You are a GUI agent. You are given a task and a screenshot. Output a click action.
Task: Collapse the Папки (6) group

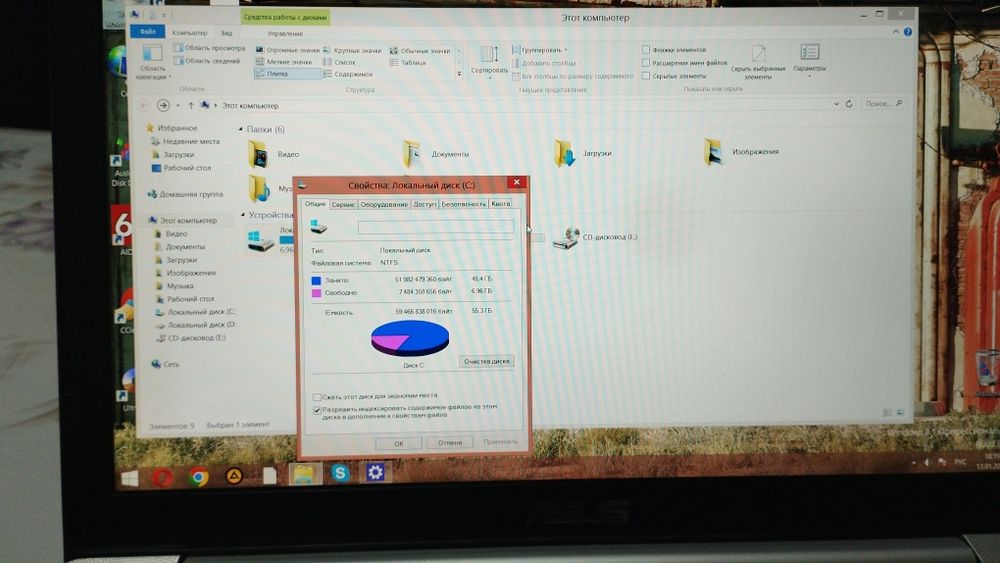241,129
